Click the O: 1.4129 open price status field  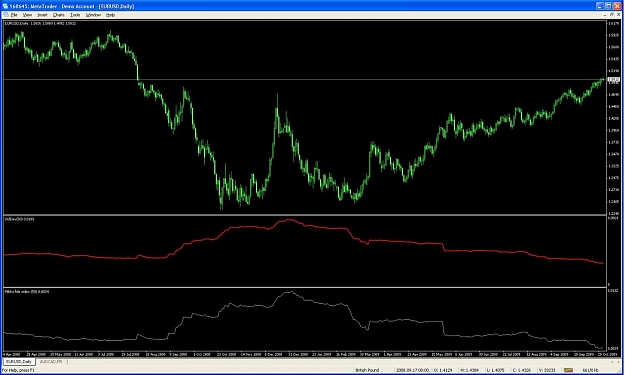(442, 370)
